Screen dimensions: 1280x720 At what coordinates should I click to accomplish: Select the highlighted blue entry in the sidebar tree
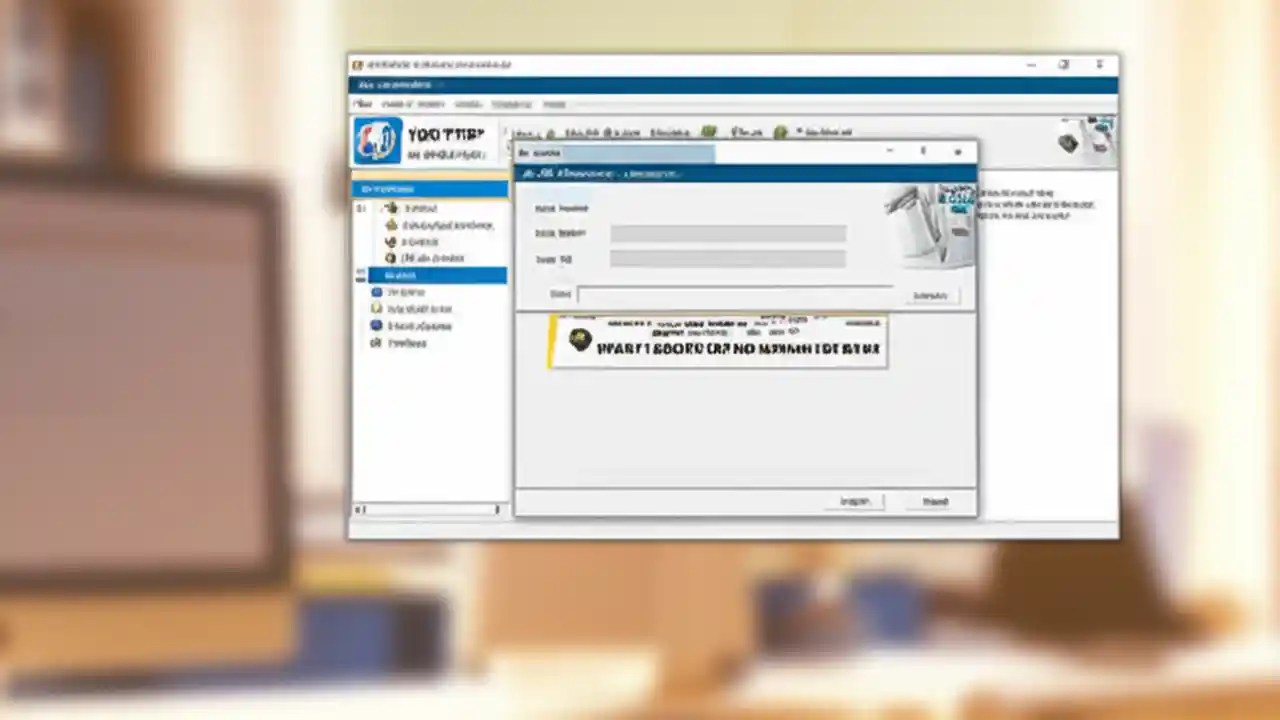pos(430,275)
